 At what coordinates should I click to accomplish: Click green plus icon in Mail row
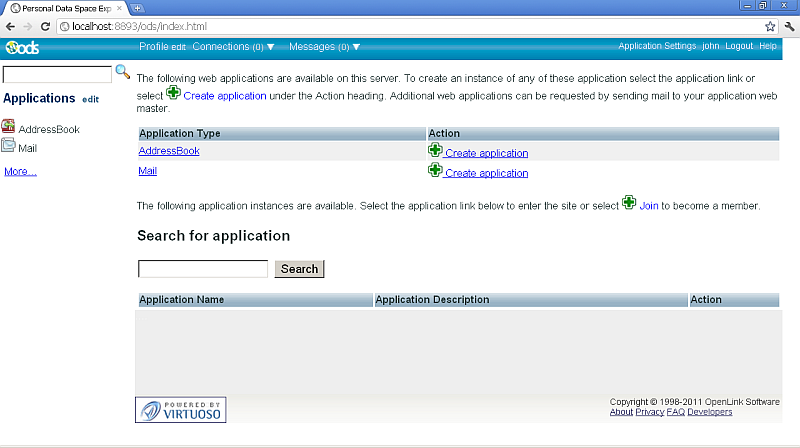tap(435, 171)
